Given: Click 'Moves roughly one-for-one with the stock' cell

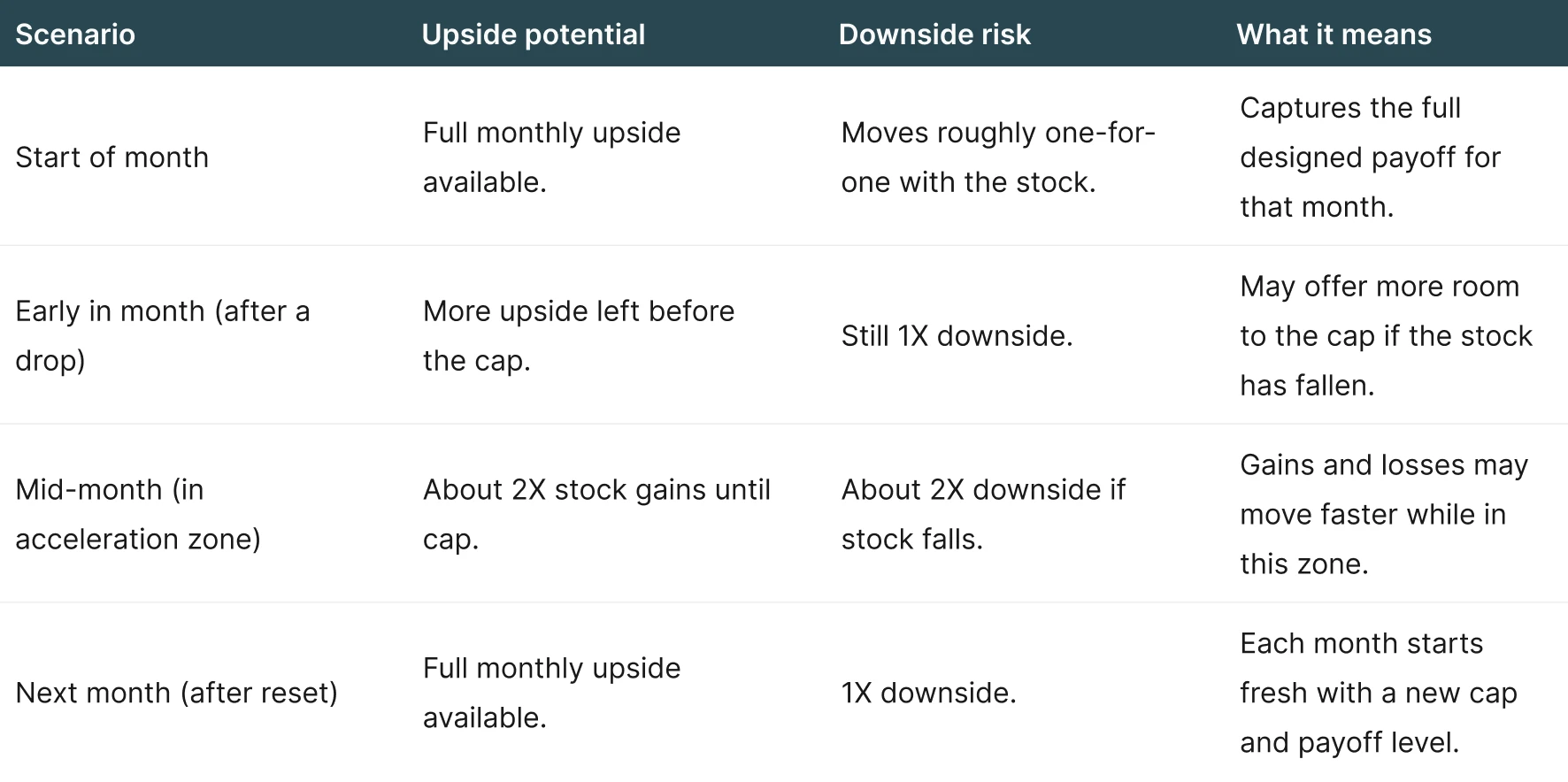Looking at the screenshot, I should 997,157.
